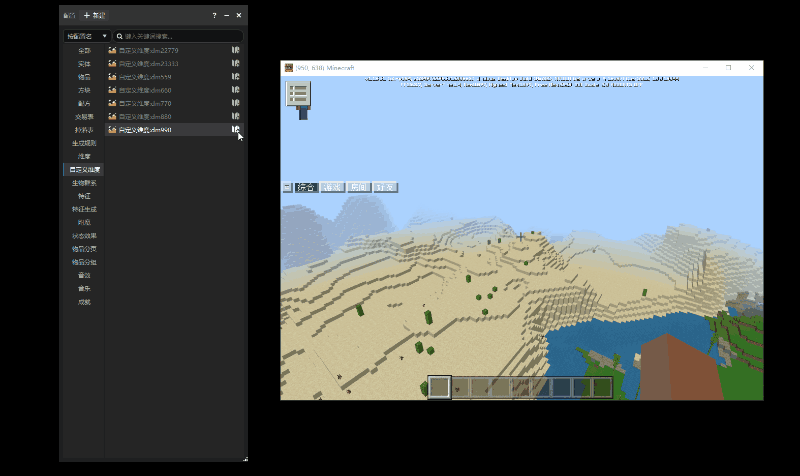Select the 维度 category in sidebar
This screenshot has width=800, height=476.
[84, 157]
